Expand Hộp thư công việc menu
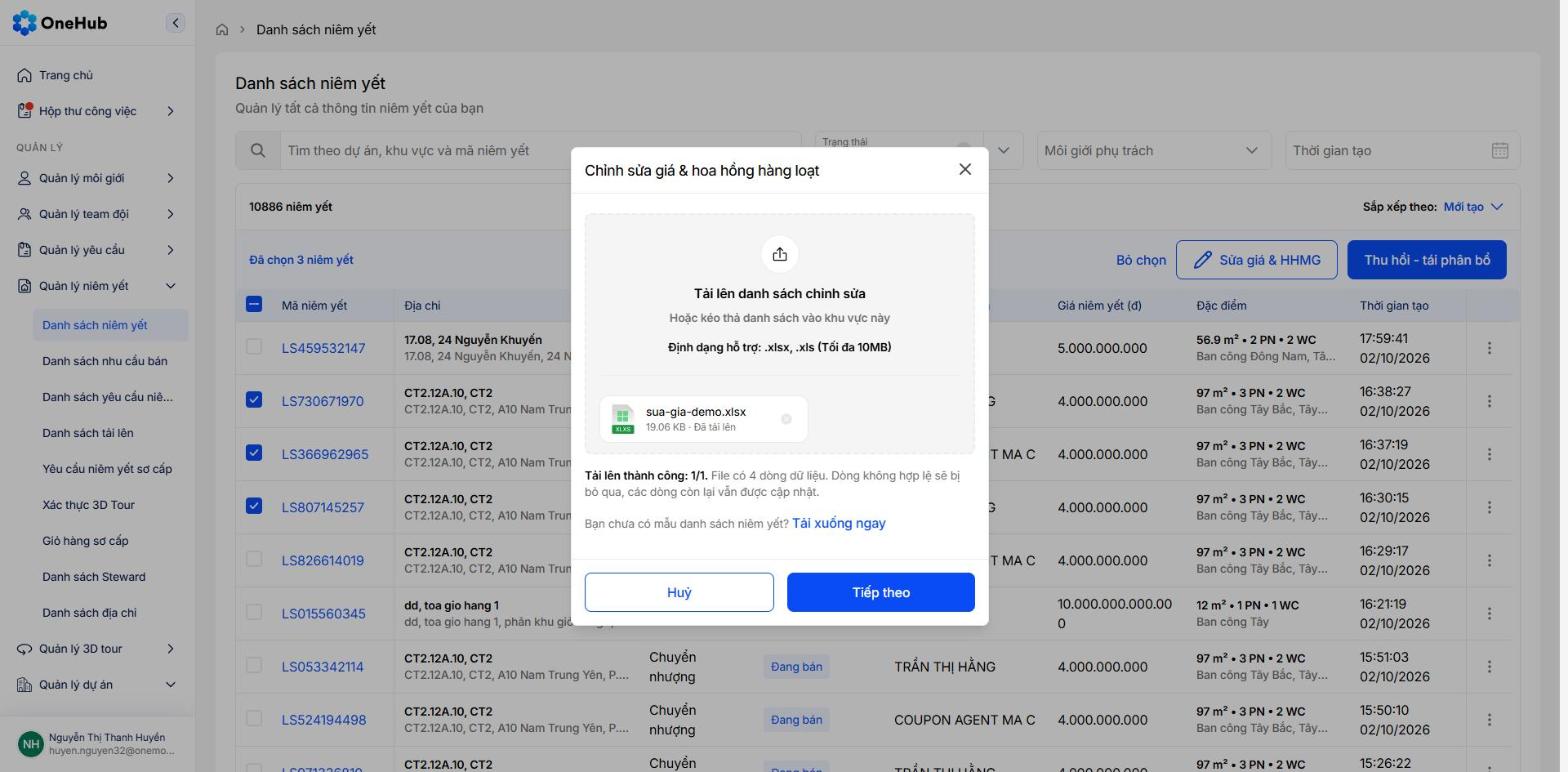Viewport: 1568px width, 772px height. (x=97, y=111)
